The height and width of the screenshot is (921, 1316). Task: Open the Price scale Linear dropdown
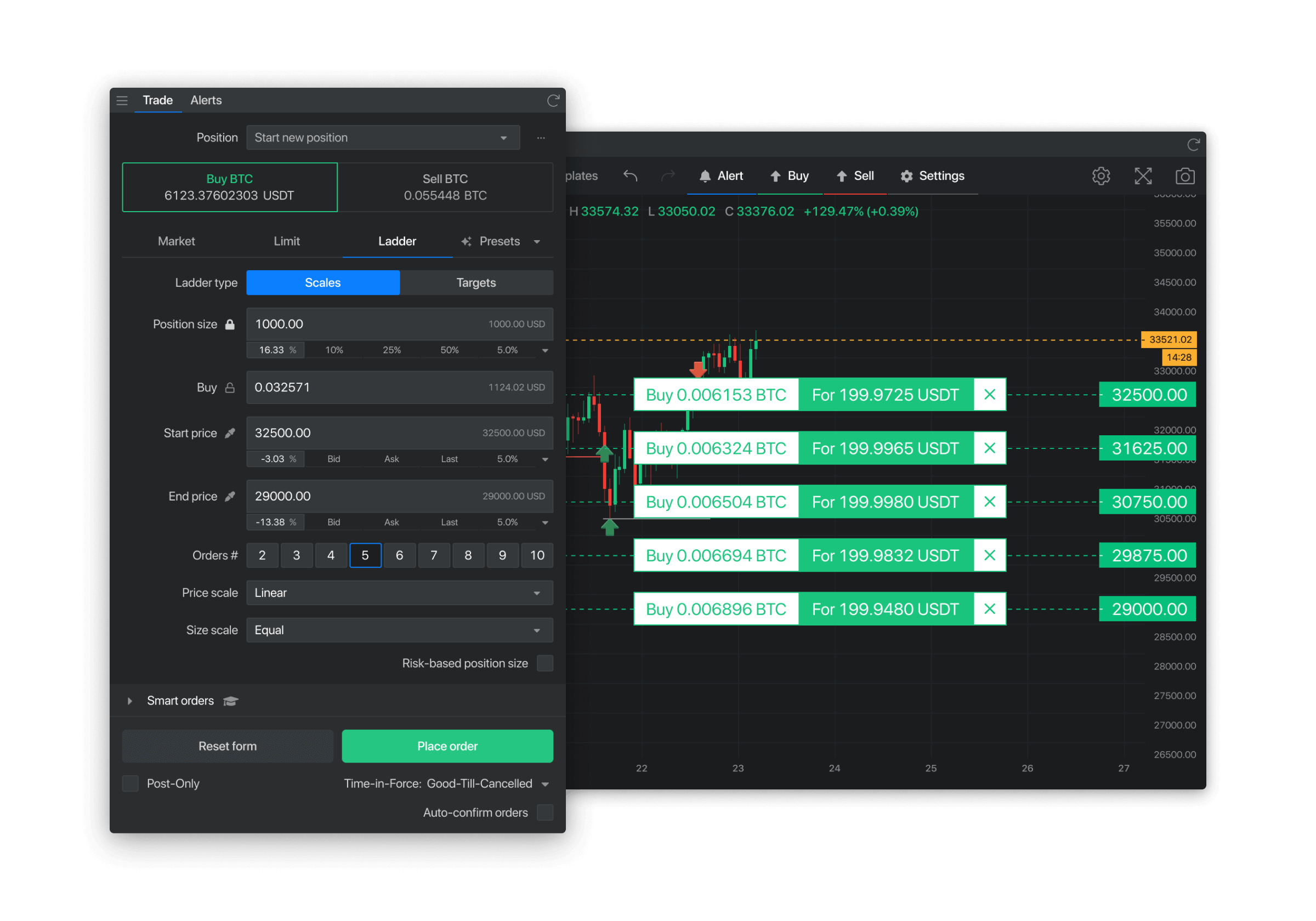coord(400,593)
